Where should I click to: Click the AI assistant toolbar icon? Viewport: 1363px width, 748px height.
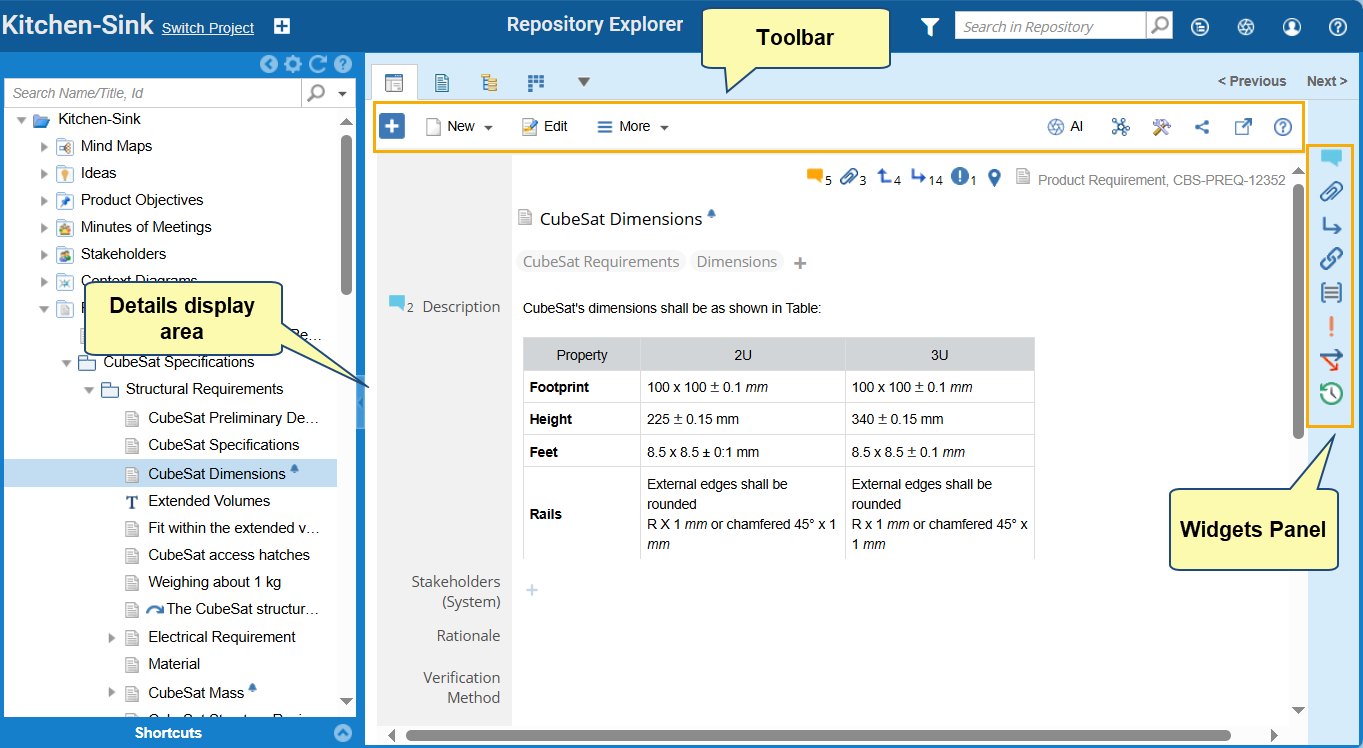click(x=1065, y=127)
